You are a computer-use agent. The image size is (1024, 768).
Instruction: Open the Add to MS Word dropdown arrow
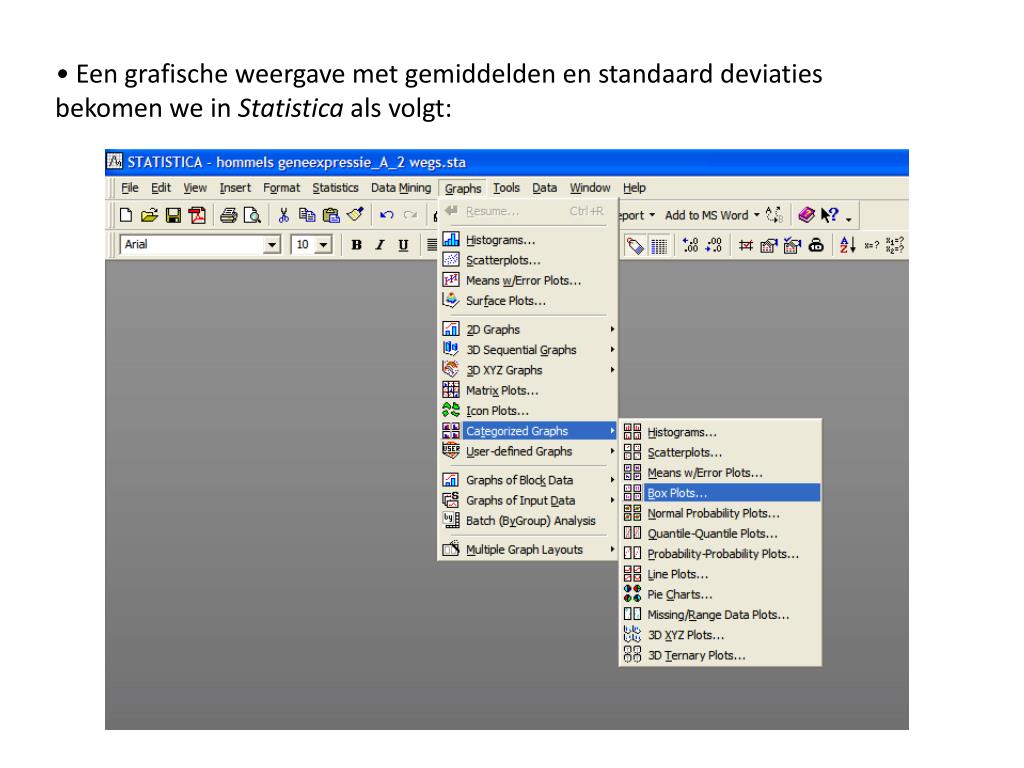coord(757,215)
